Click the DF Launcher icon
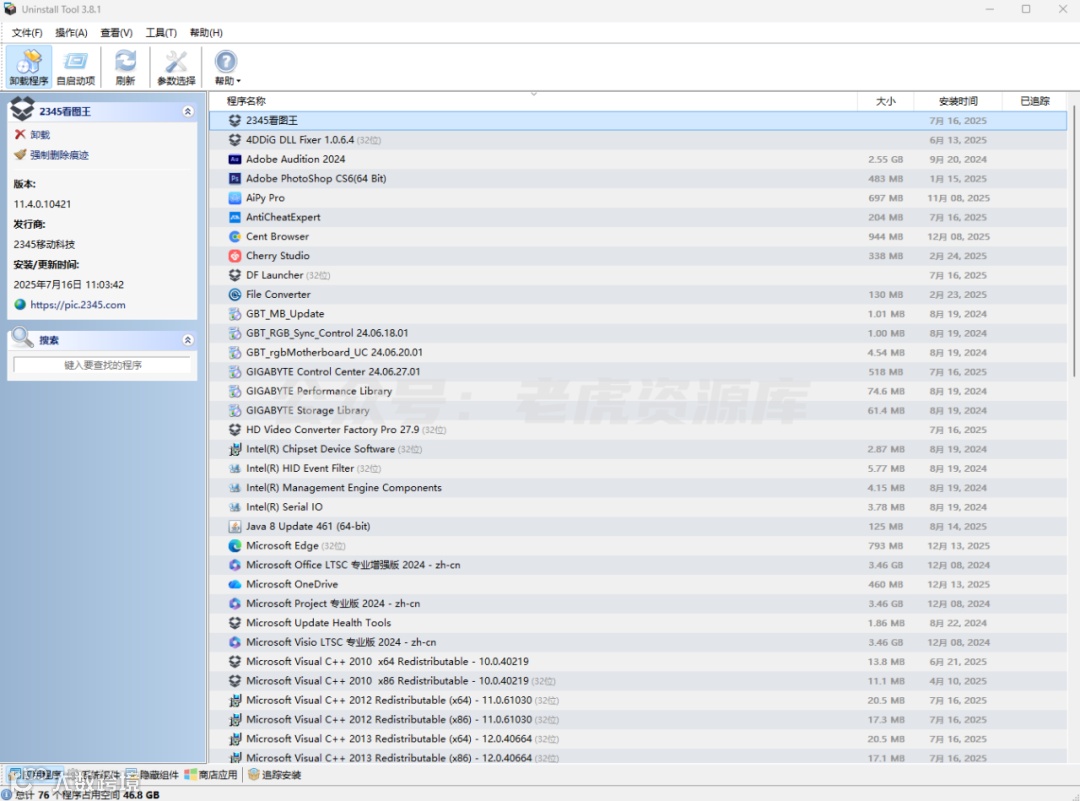 [x=235, y=275]
